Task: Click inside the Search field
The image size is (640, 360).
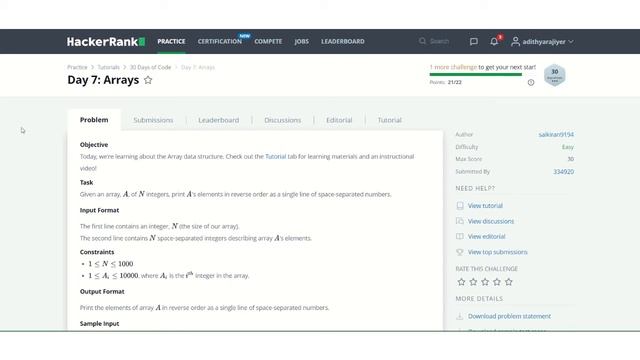Action: pyautogui.click(x=440, y=41)
